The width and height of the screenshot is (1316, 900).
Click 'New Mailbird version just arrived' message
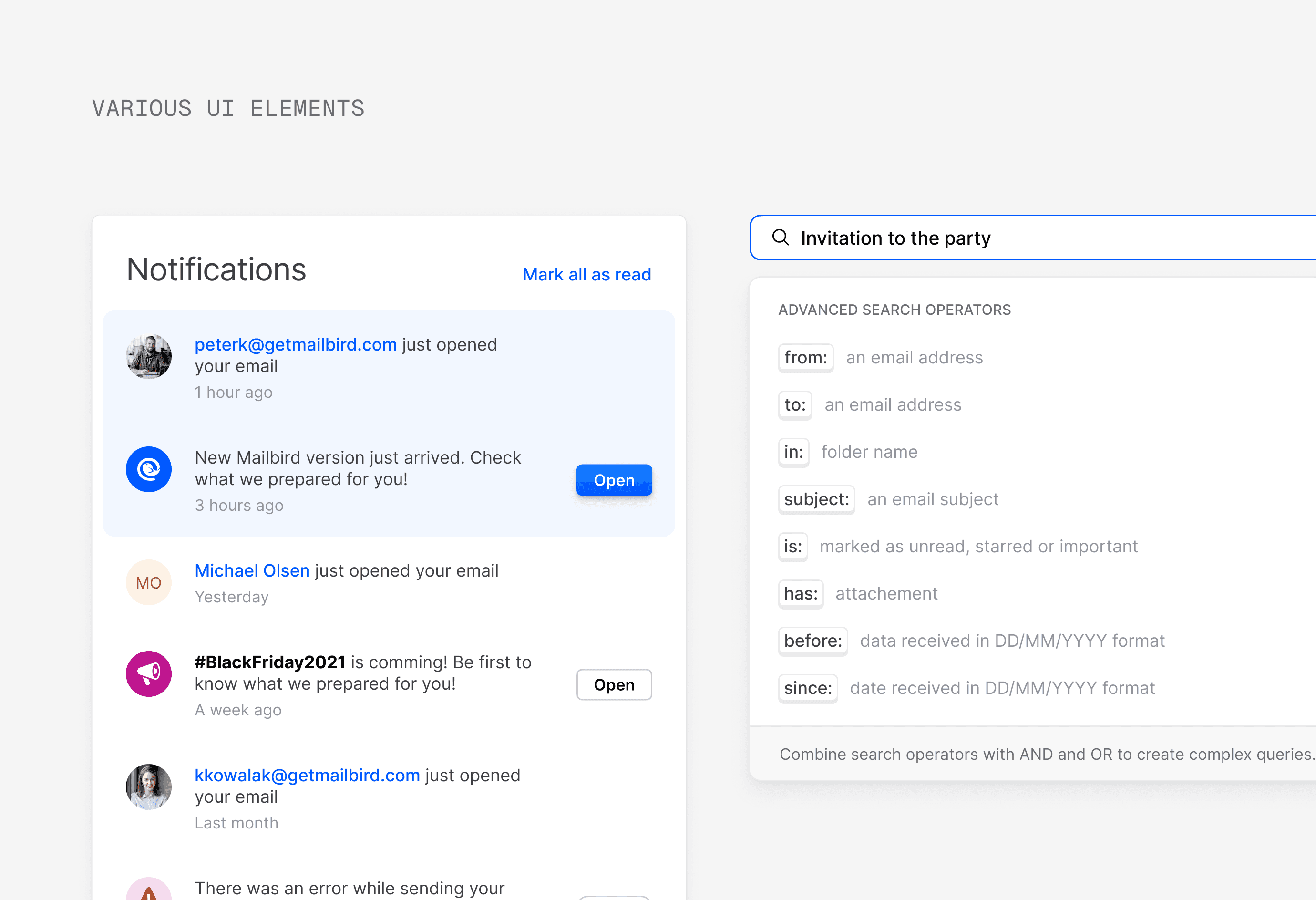[x=357, y=468]
